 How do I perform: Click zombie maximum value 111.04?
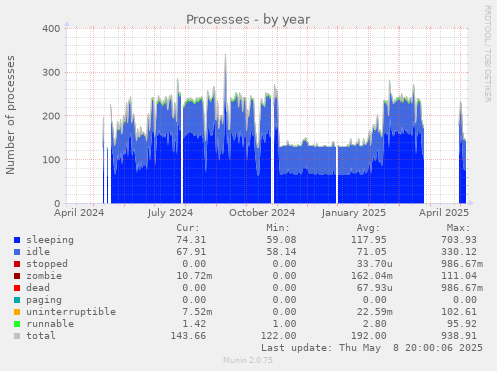(x=459, y=276)
